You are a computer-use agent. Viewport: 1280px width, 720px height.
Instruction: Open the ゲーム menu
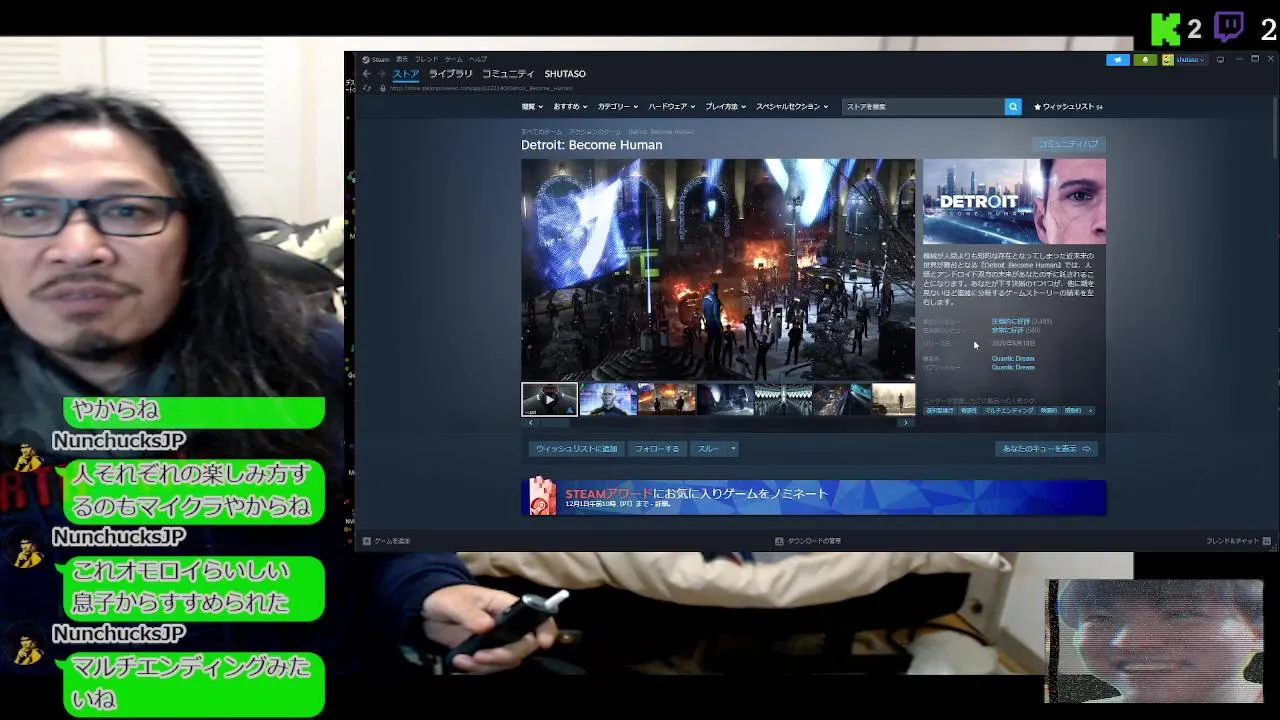tap(454, 59)
